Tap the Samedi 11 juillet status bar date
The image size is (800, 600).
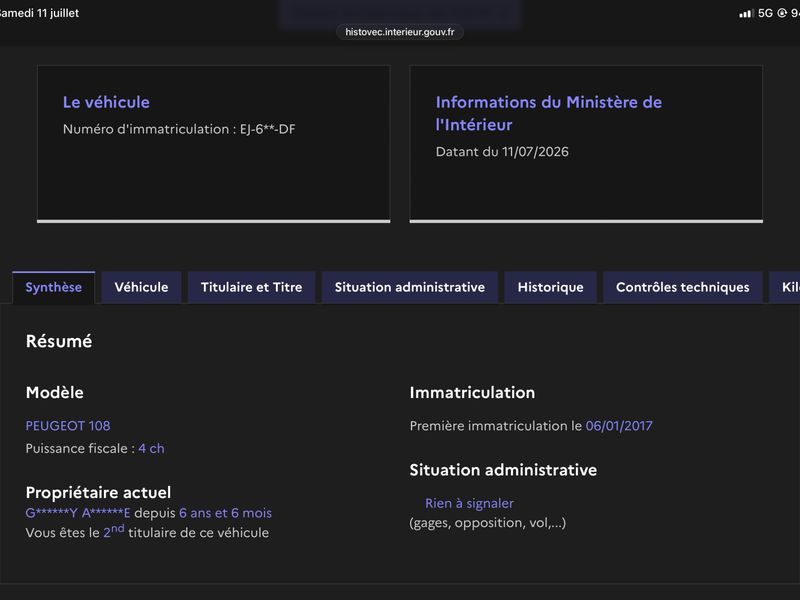39,13
